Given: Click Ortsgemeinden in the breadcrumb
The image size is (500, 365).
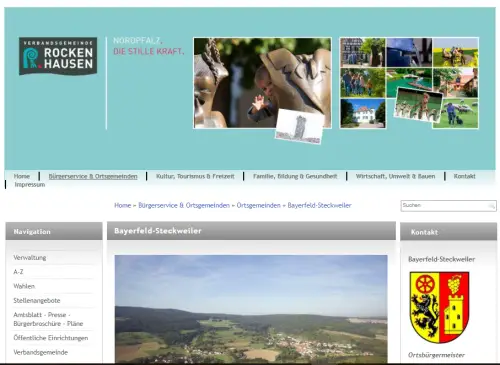Looking at the screenshot, I should point(259,205).
